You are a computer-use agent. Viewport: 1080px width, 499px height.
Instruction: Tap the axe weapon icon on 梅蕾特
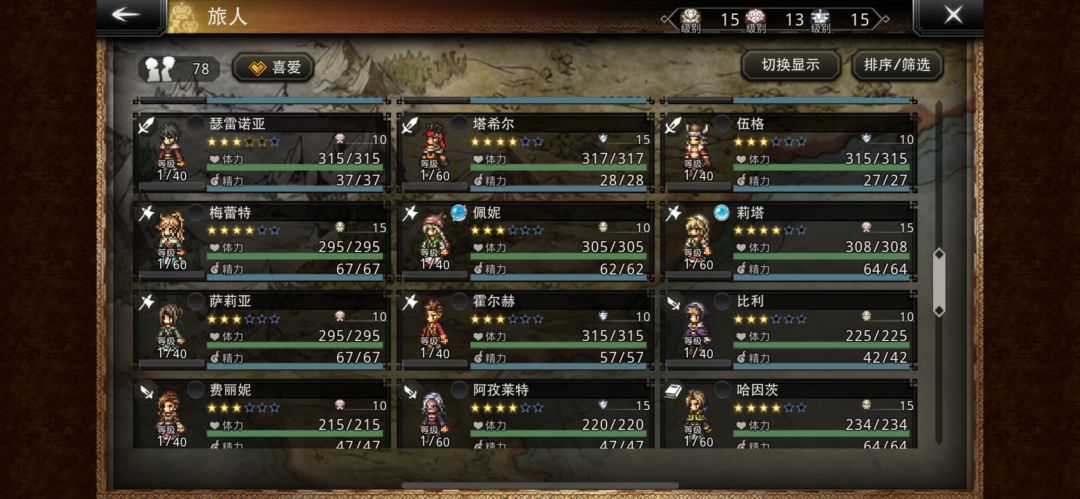tap(147, 214)
